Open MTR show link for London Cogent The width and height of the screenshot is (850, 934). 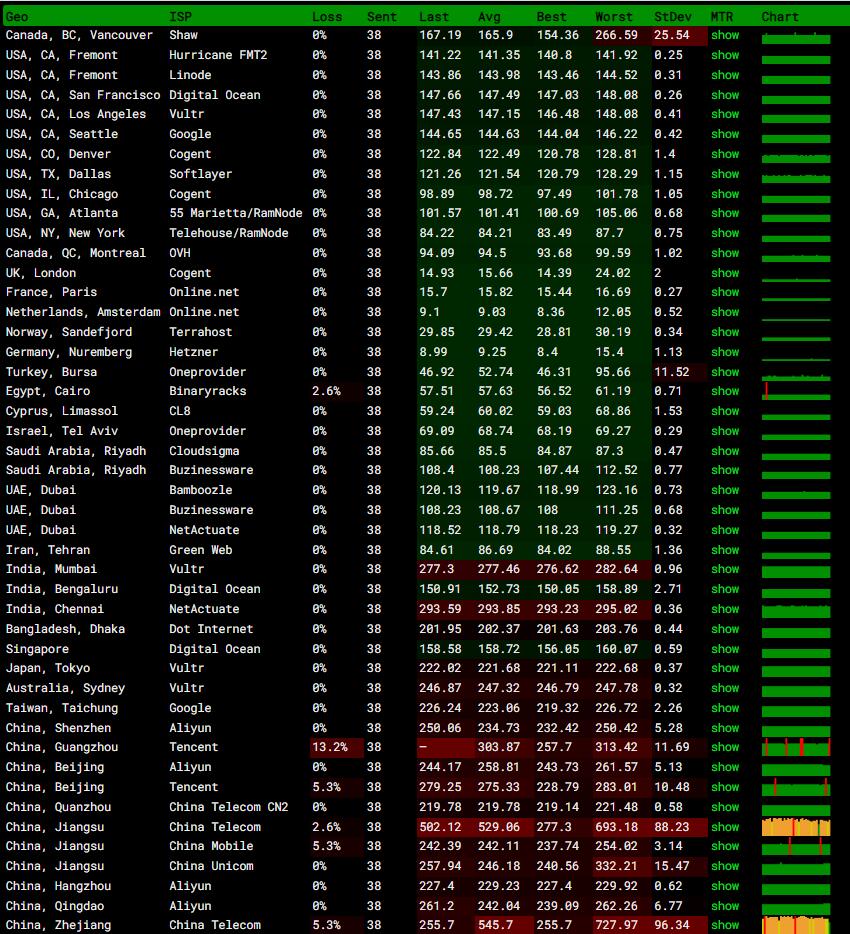(725, 273)
